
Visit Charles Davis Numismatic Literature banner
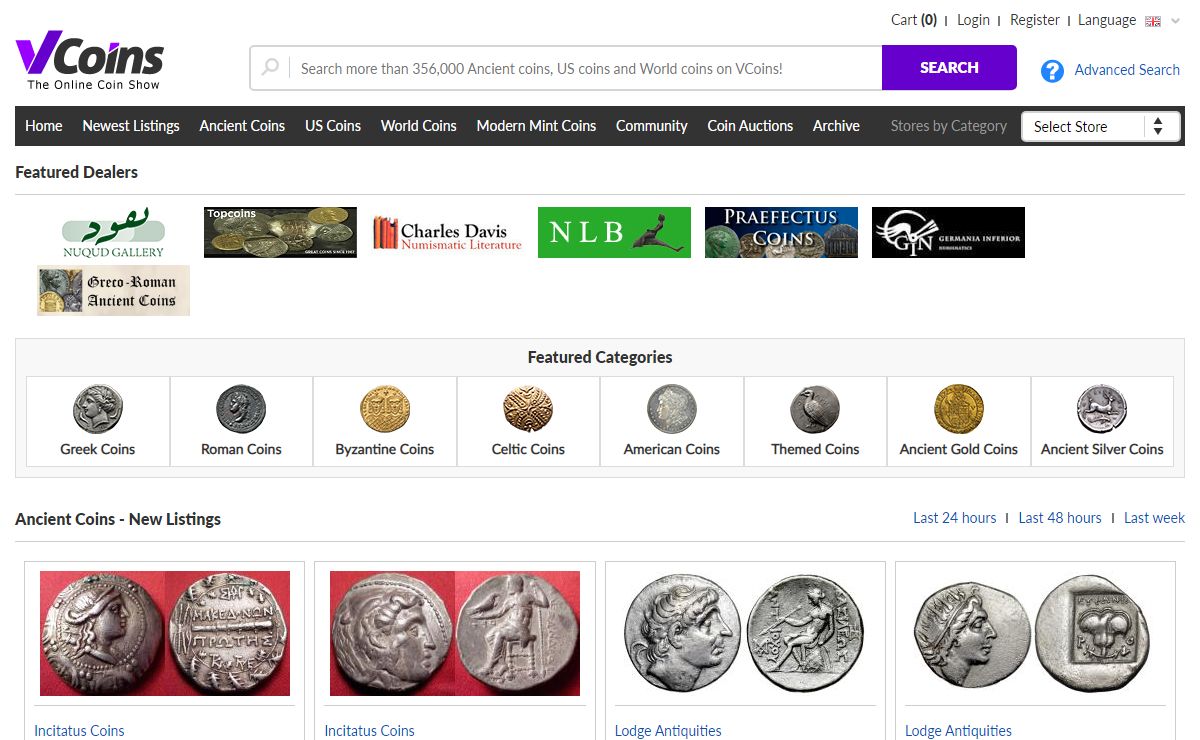pos(447,232)
